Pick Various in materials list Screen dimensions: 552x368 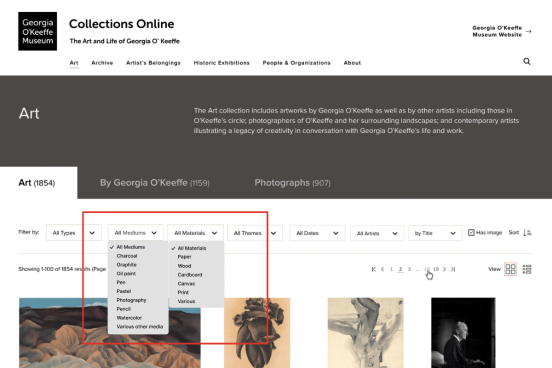click(186, 301)
